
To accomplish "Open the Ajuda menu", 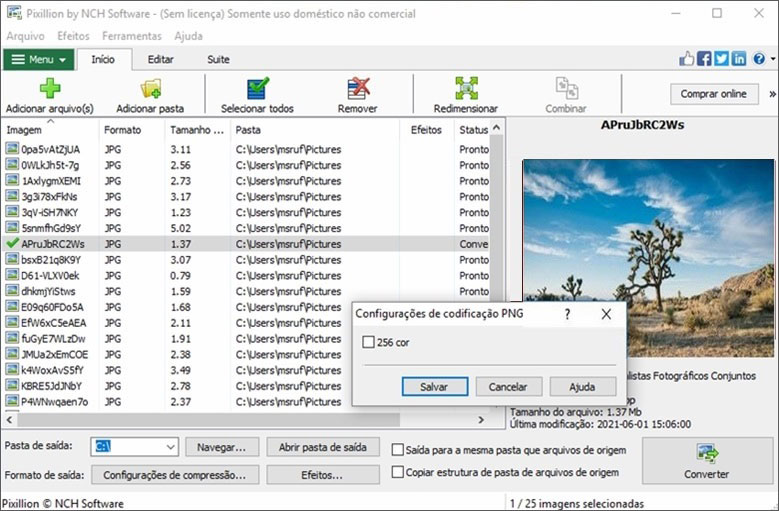I will 188,36.
